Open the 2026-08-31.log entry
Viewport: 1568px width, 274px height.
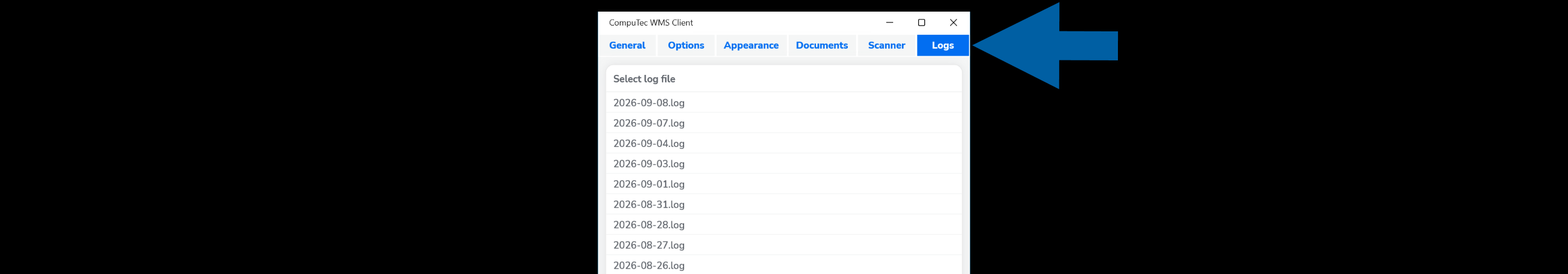(x=783, y=204)
